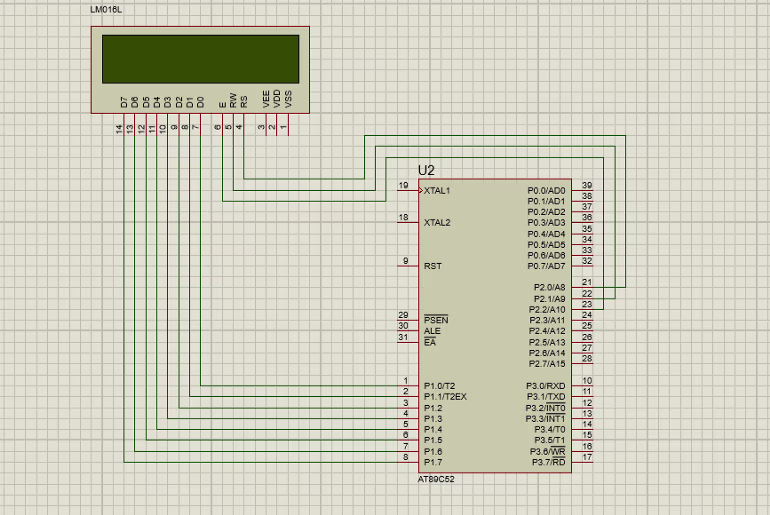Click the P3.3/INT1 pin label
Screen dimensions: 770x515
[x=546, y=418]
